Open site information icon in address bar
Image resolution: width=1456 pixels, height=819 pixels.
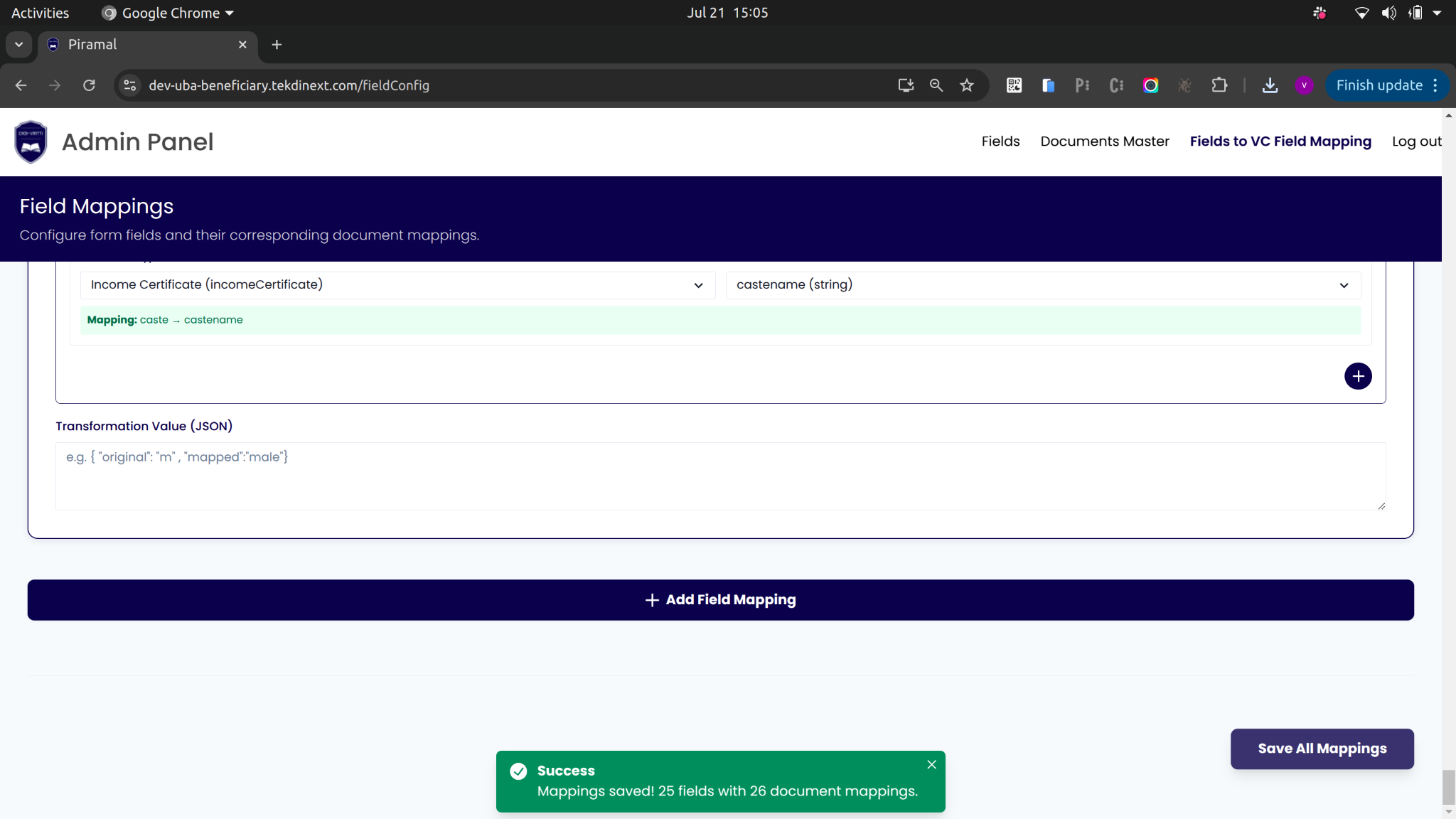(x=130, y=85)
